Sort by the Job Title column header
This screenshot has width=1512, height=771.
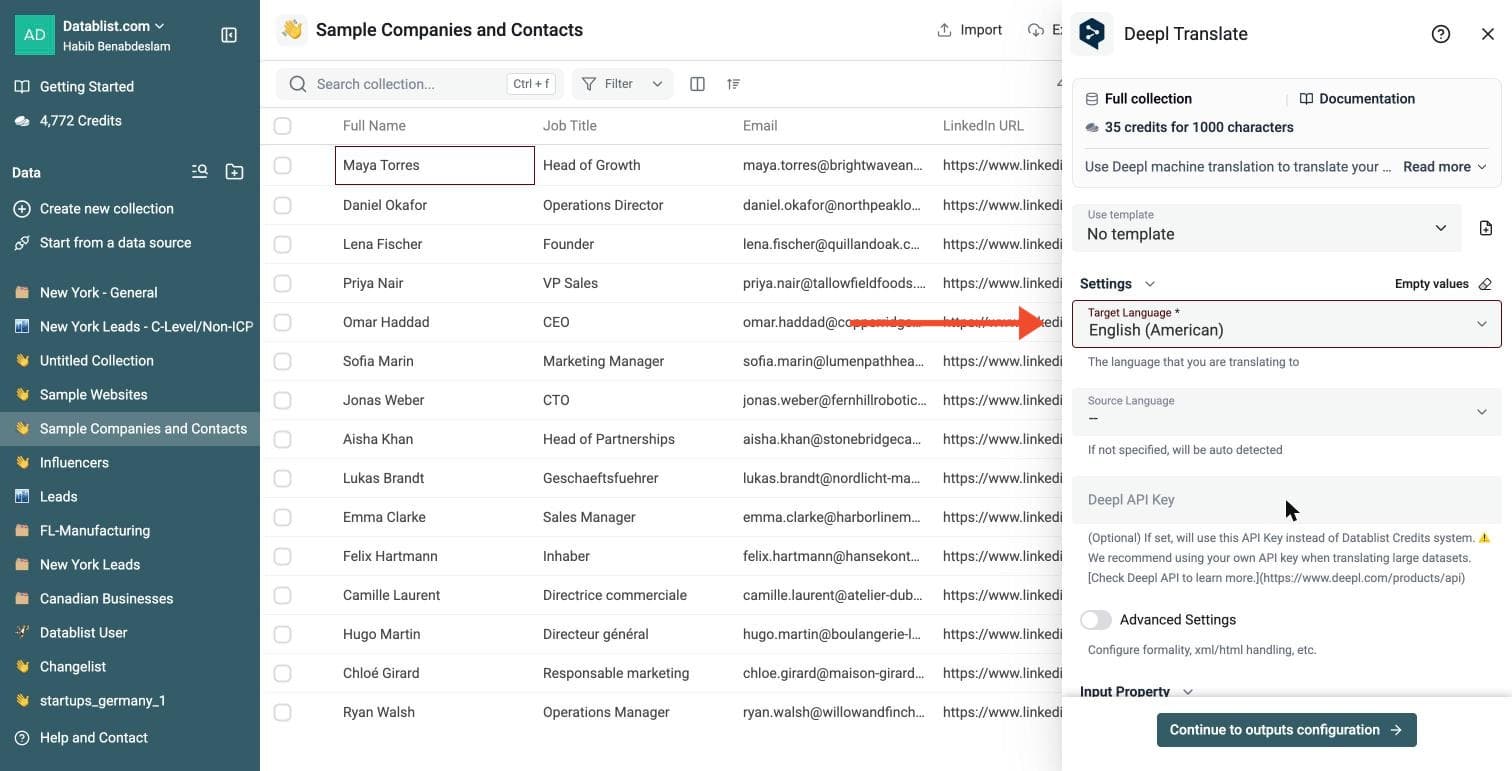(570, 126)
